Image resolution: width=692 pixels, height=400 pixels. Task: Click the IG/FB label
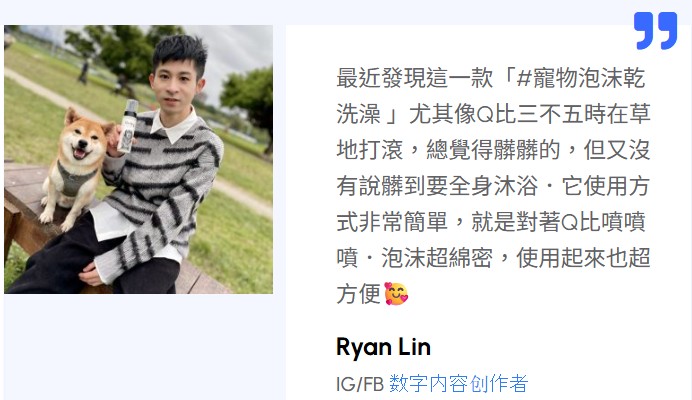point(360,384)
